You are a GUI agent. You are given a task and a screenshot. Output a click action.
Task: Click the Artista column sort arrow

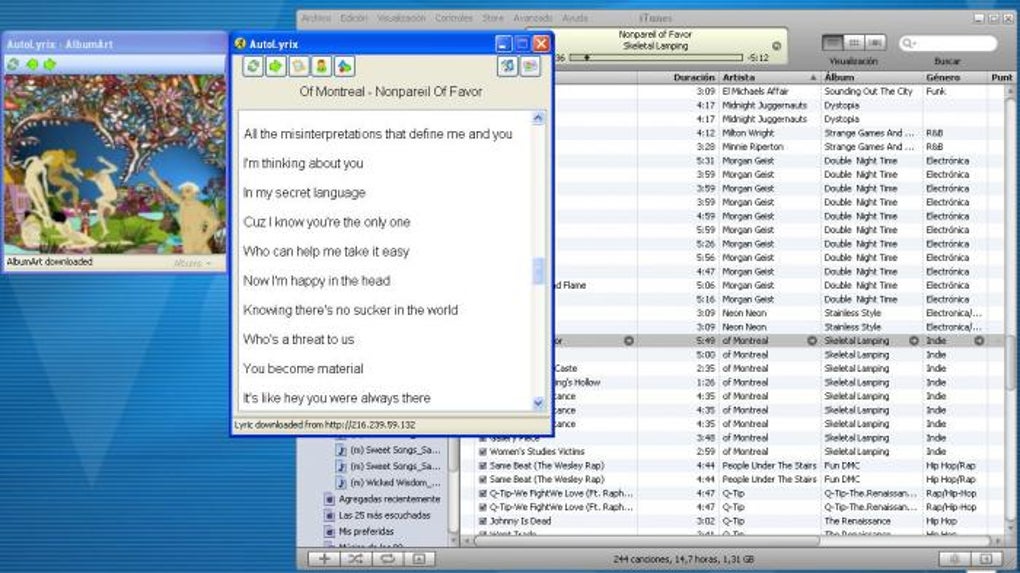click(x=813, y=77)
